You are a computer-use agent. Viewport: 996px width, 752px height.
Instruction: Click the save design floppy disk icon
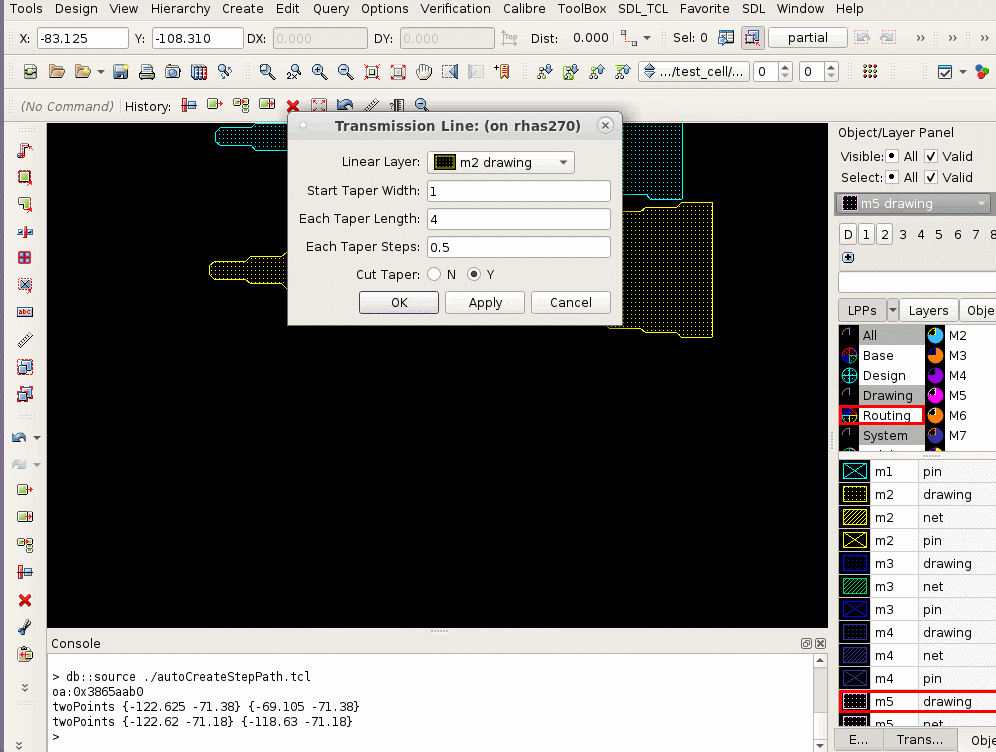click(121, 72)
